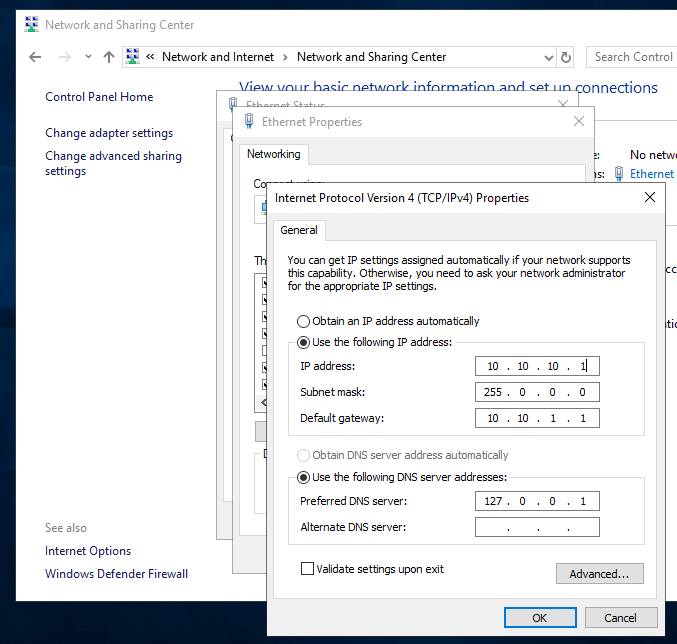Select the General tab in IPv4 Properties

(x=299, y=230)
